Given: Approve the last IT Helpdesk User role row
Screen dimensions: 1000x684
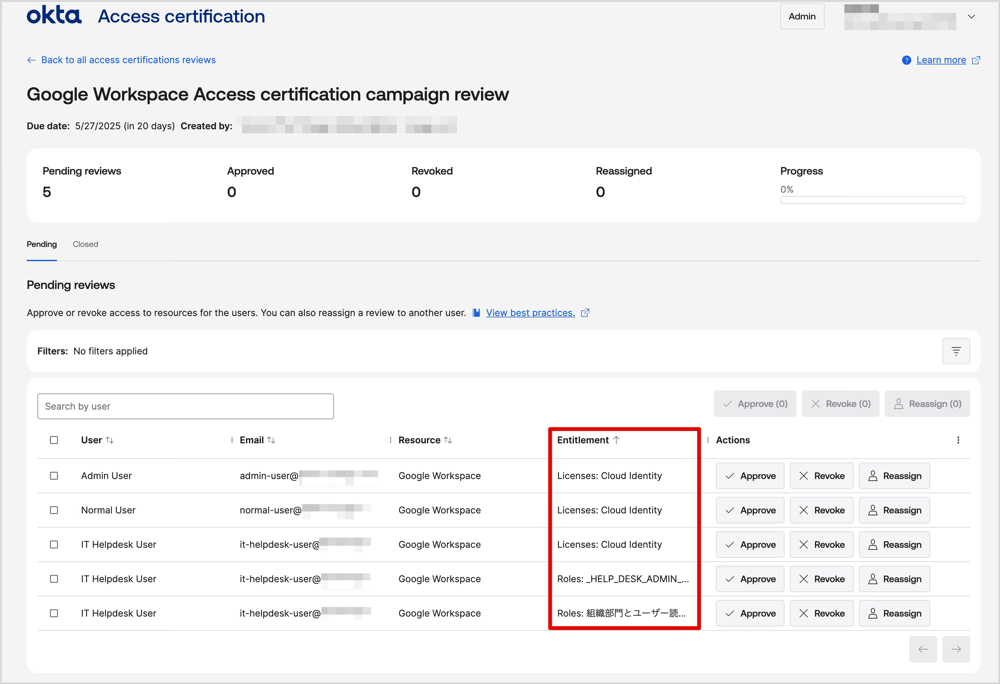Looking at the screenshot, I should 750,613.
